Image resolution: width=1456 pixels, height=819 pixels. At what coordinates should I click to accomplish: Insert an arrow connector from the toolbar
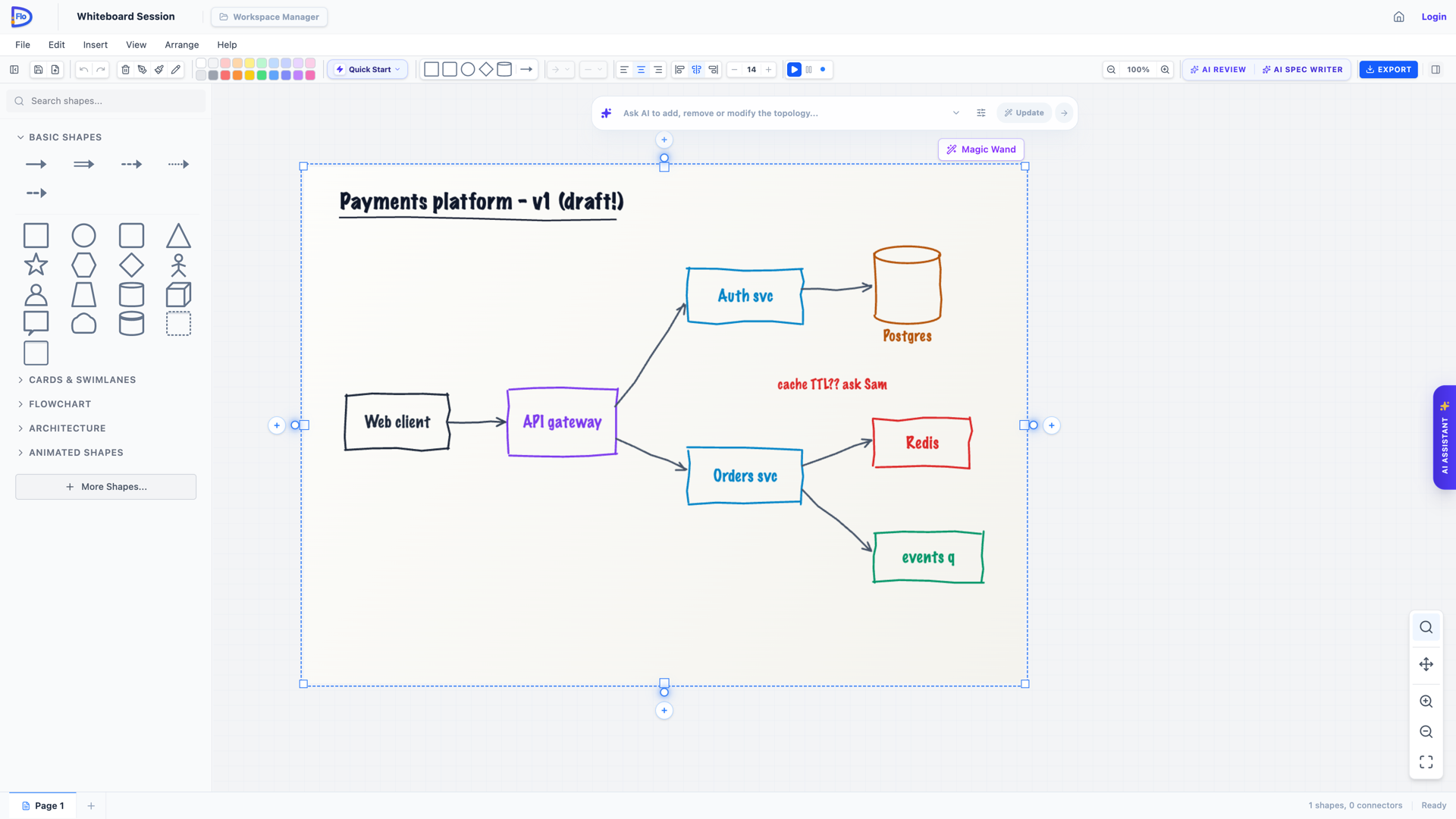point(526,70)
